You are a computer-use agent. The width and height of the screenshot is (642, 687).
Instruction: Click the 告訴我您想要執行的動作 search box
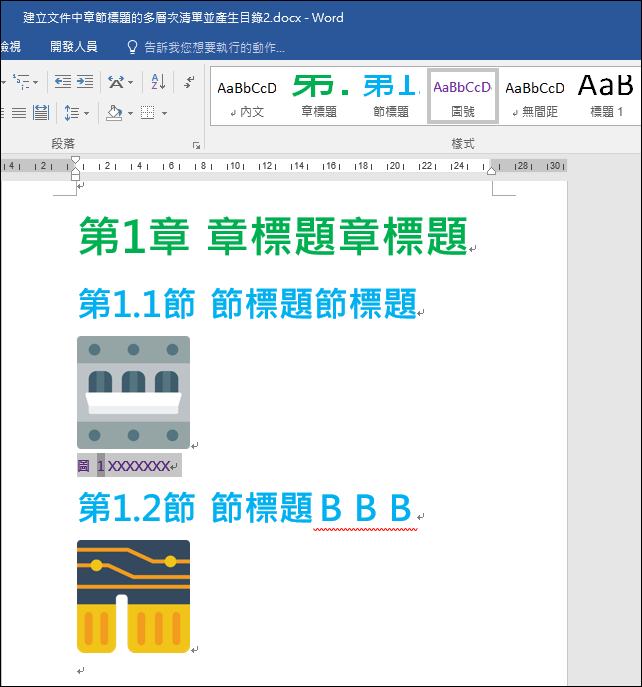215,47
